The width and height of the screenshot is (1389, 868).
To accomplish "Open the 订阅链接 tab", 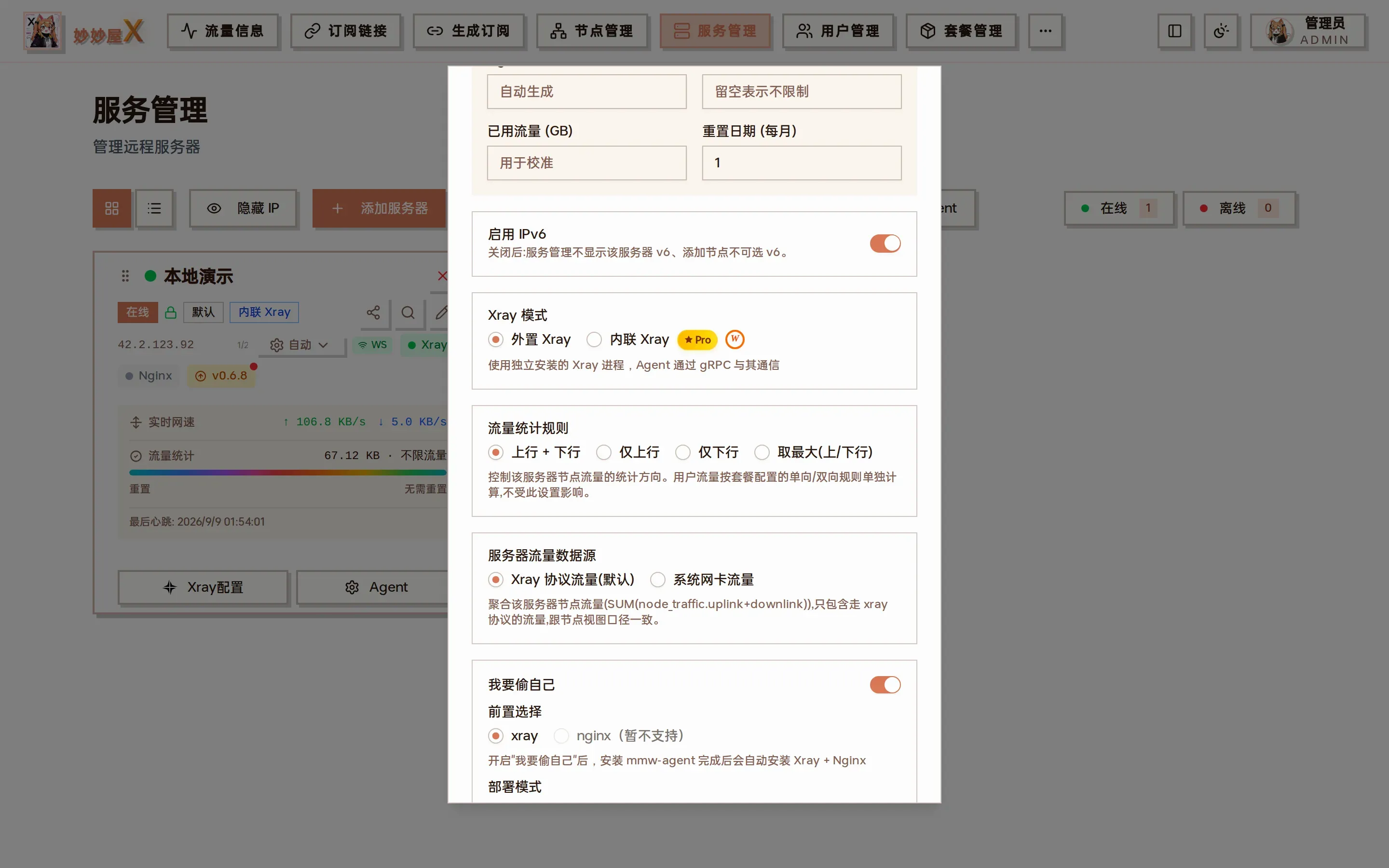I will [x=345, y=31].
